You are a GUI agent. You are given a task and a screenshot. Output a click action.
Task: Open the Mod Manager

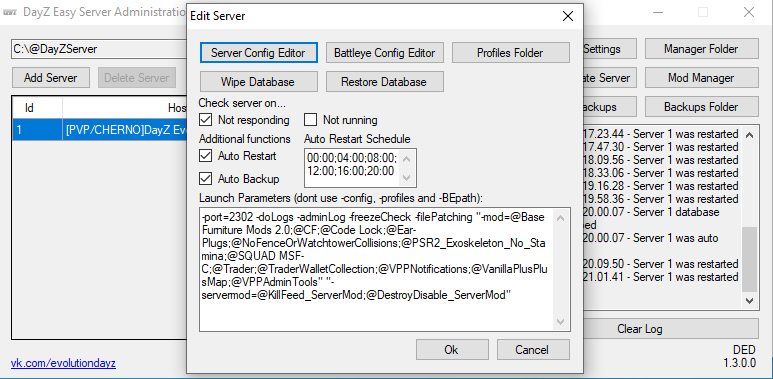coord(701,78)
